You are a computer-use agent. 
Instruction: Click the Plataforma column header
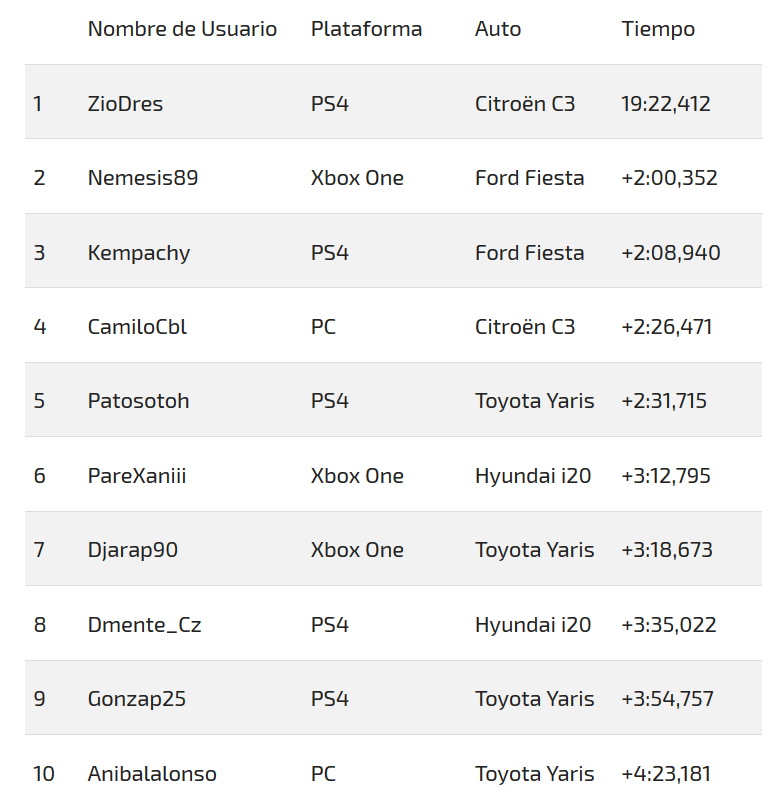click(366, 29)
